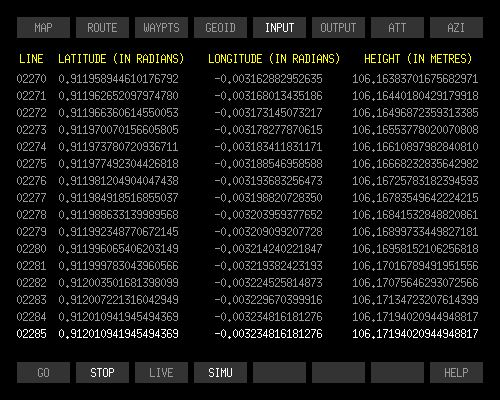Click the blank button beside HELP
The height and width of the screenshot is (400, 500).
(x=397, y=372)
